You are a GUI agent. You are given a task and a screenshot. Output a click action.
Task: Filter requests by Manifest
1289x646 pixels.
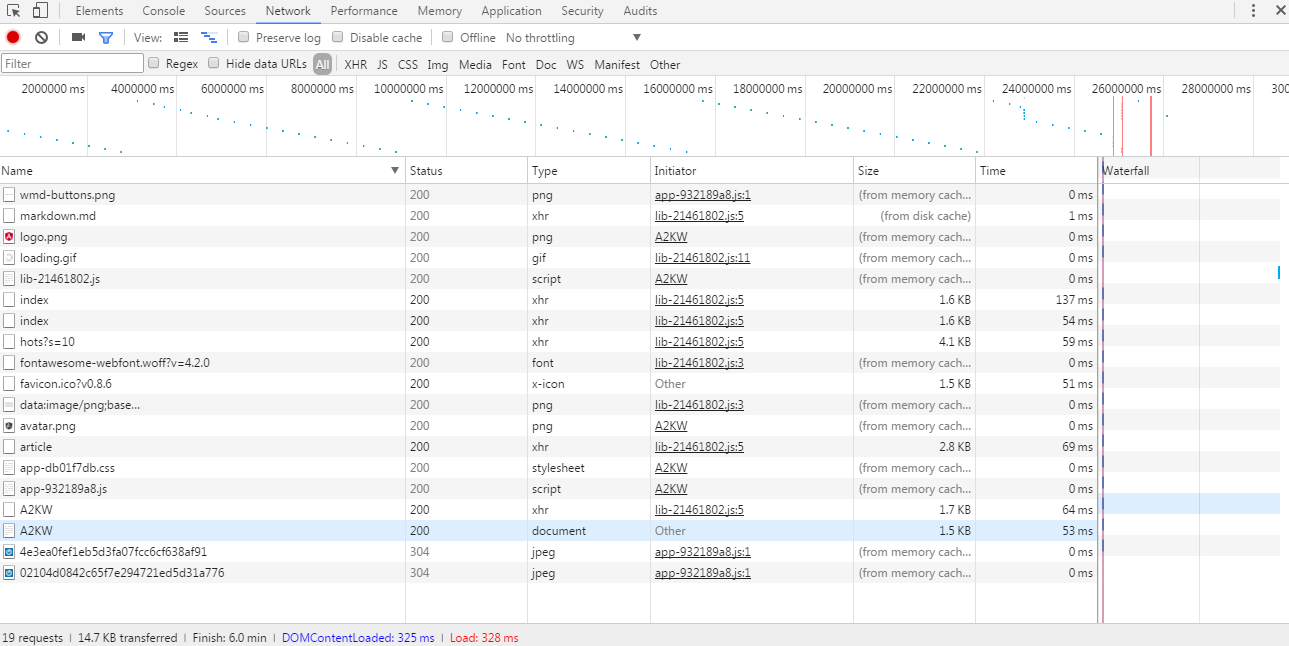[617, 64]
